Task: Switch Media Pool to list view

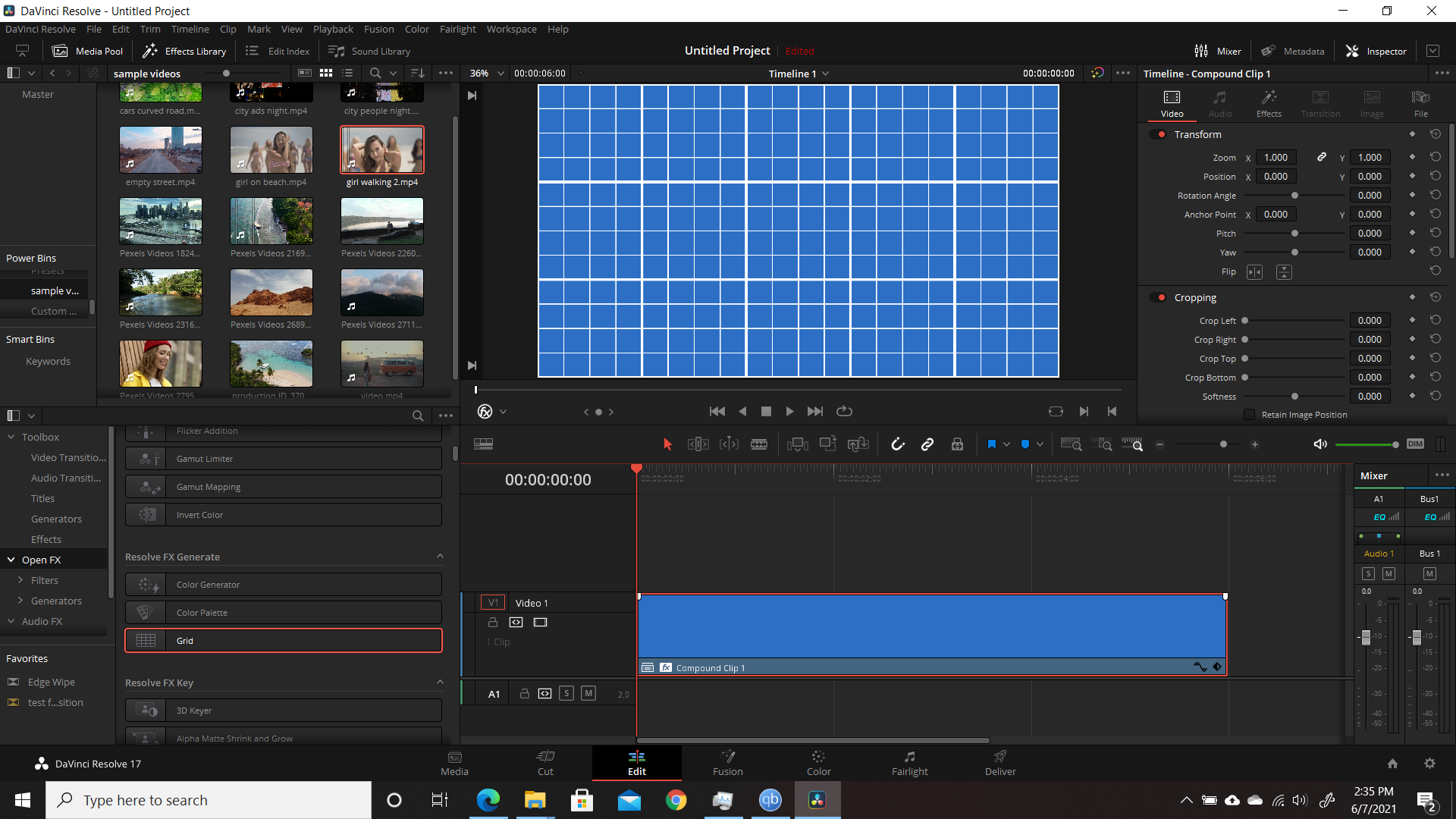Action: click(347, 74)
